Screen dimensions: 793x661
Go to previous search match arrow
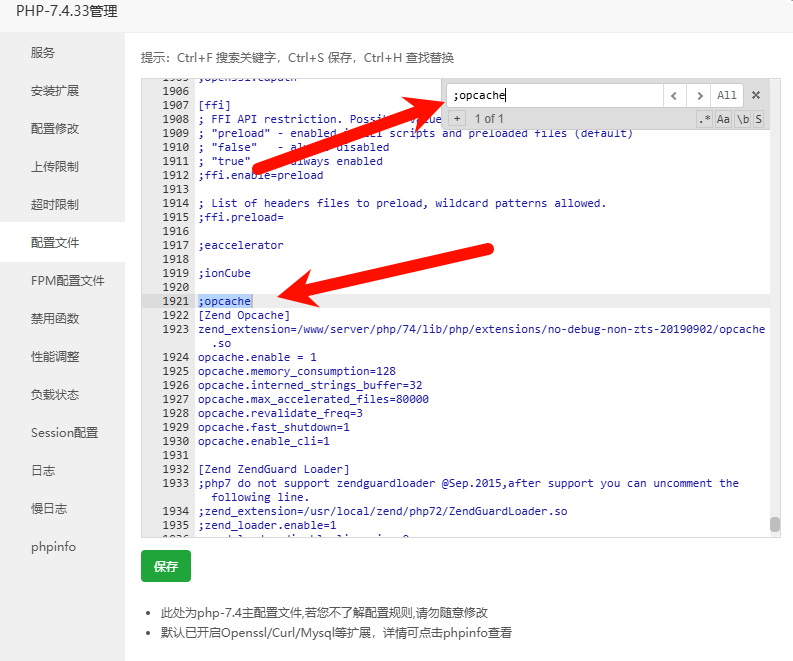click(x=674, y=95)
